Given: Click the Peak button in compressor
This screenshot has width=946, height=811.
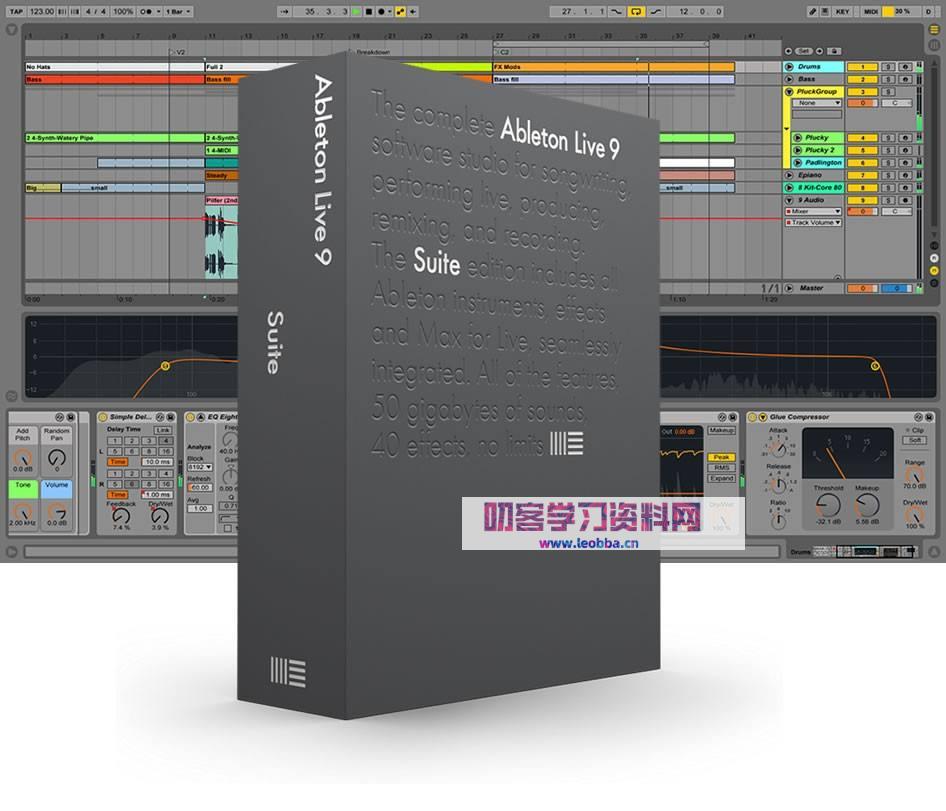Looking at the screenshot, I should [722, 457].
